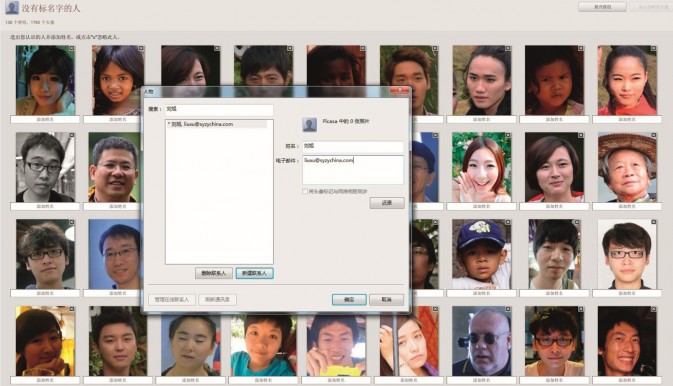The width and height of the screenshot is (673, 386).
Task: Click the ignore icon on the long-haired child's thumbnail in the first row
Action: pyautogui.click(x=141, y=49)
